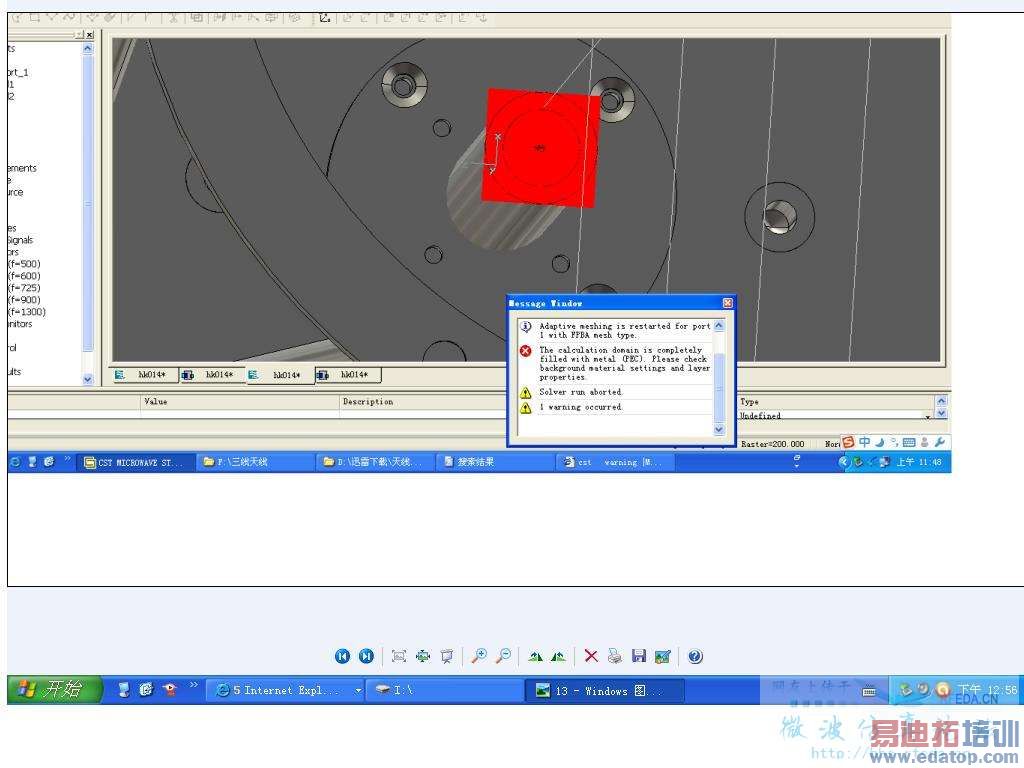Switch to the I:\ drive taskbar window

pyautogui.click(x=444, y=690)
